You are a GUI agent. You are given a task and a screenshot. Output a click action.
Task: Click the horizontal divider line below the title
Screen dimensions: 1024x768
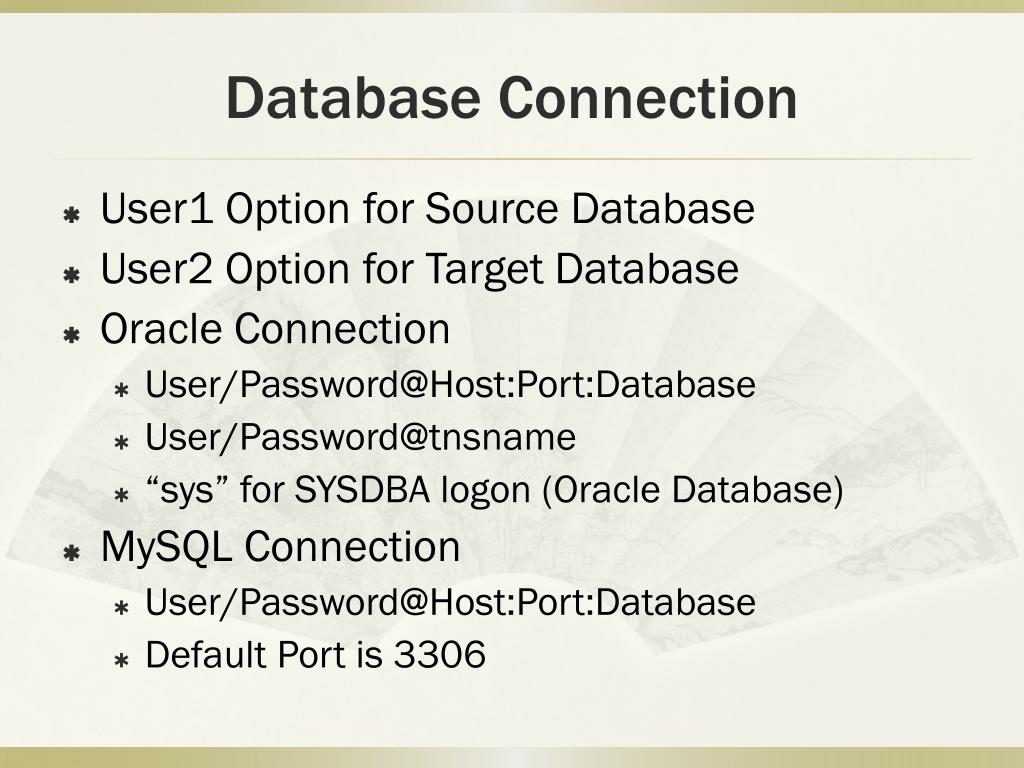coord(511,159)
